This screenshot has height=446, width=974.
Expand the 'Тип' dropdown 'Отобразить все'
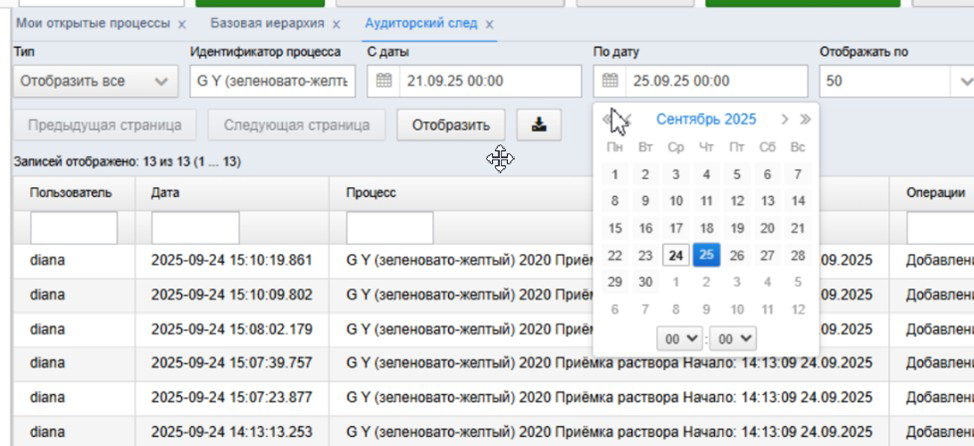93,81
